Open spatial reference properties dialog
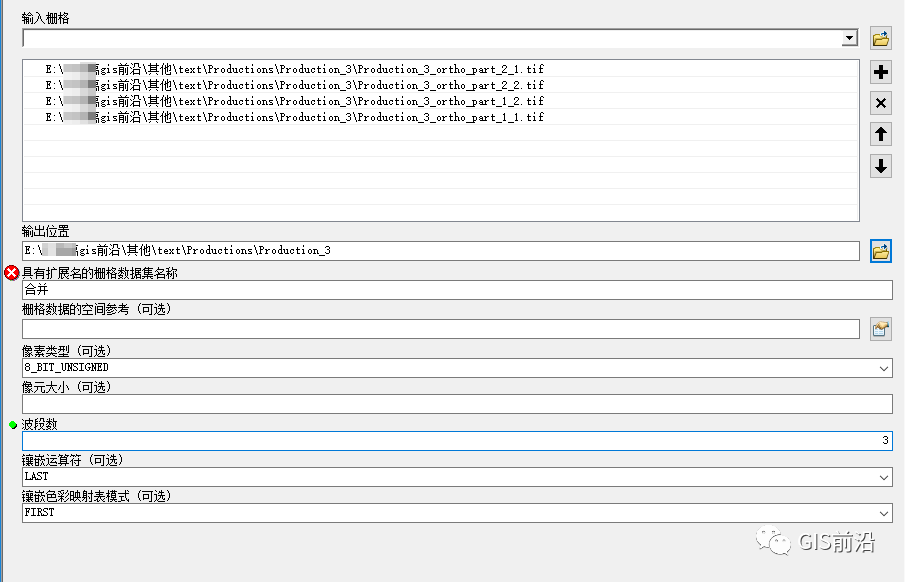This screenshot has width=905, height=582. tap(881, 329)
